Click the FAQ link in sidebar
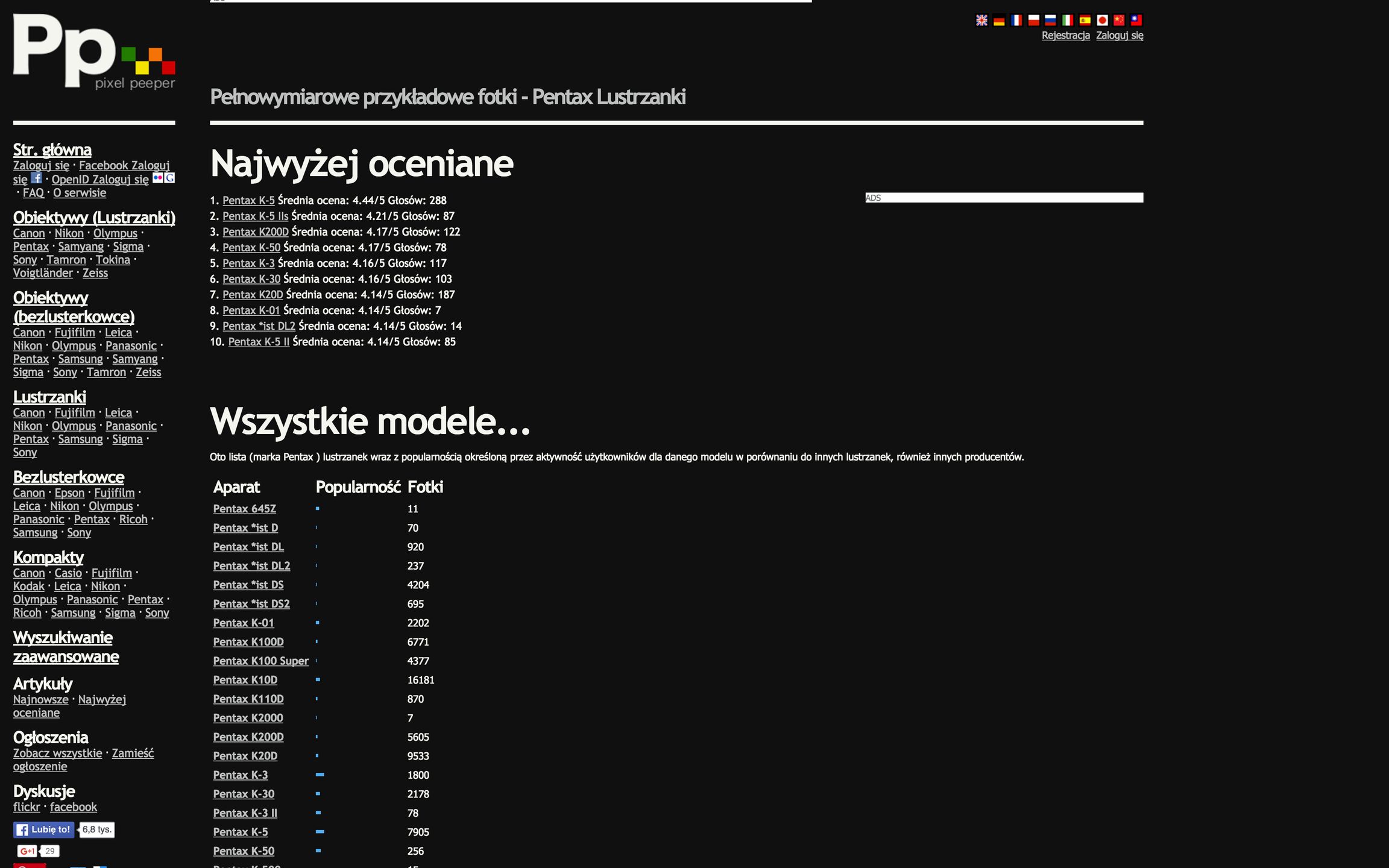 (33, 193)
